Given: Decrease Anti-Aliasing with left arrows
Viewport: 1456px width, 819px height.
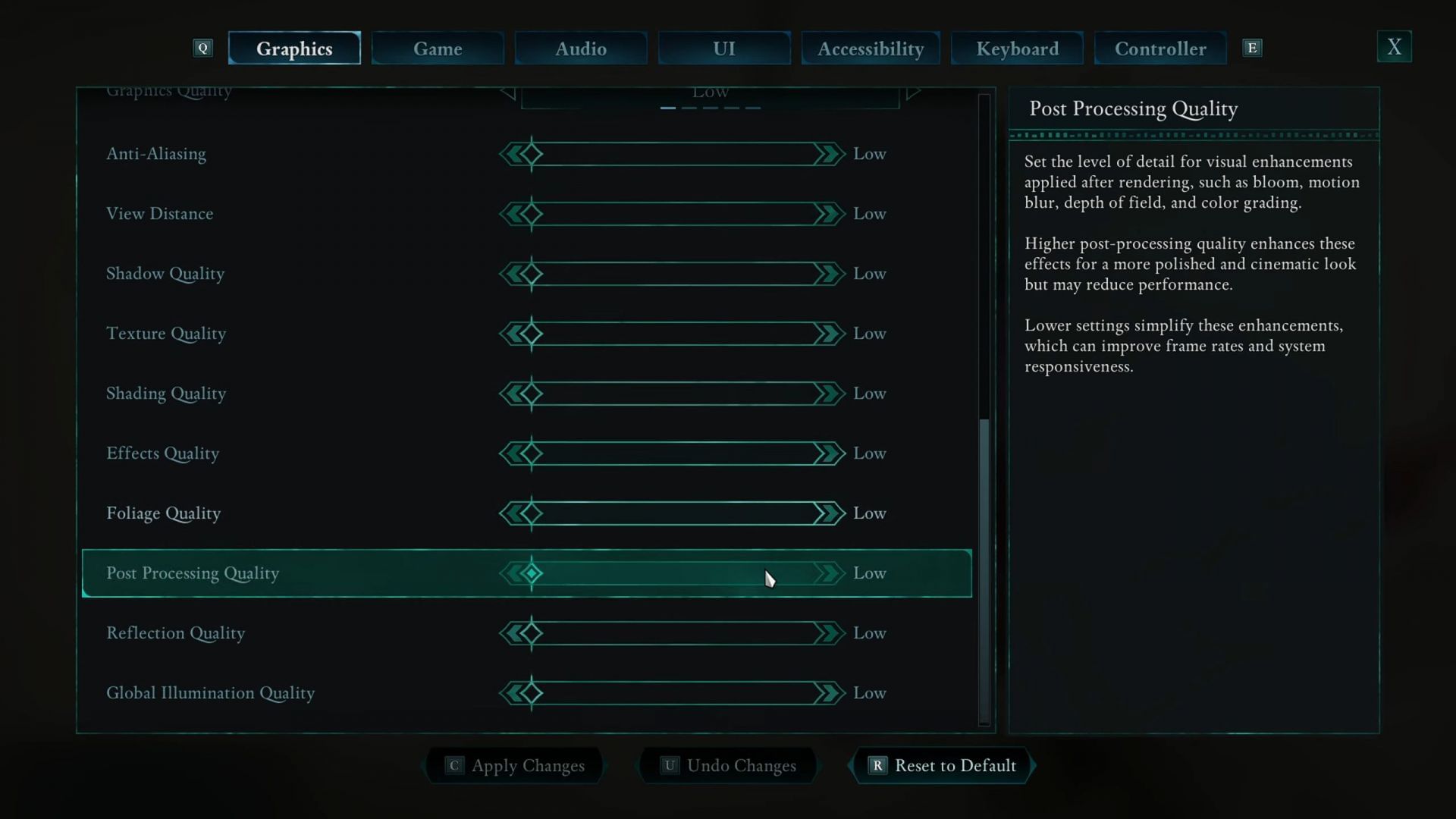Looking at the screenshot, I should coord(511,154).
